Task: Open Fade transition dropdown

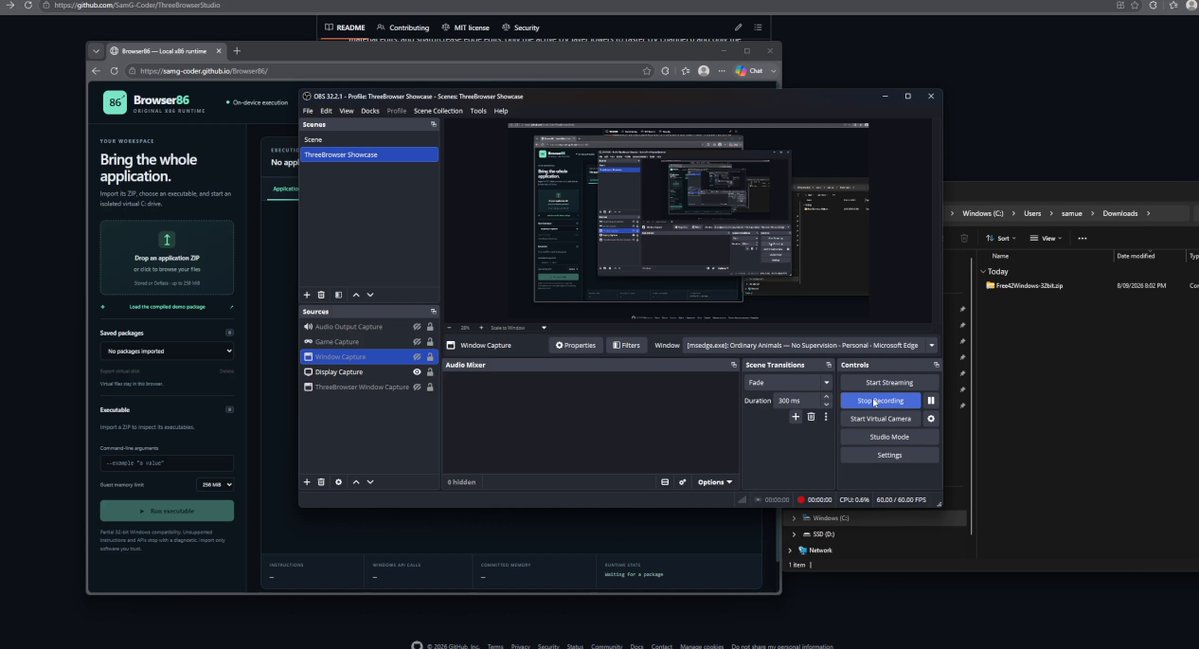Action: pos(788,382)
